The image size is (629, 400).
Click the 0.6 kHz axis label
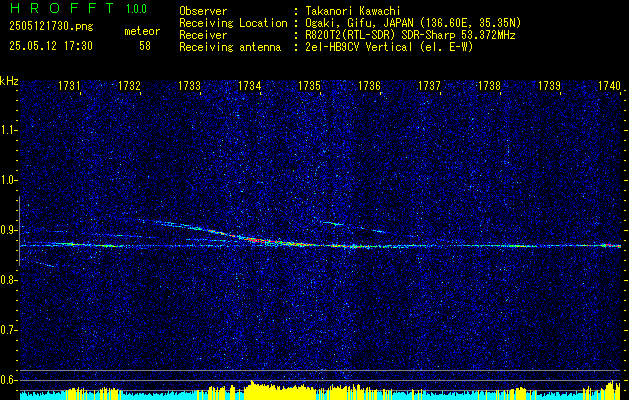click(x=9, y=380)
